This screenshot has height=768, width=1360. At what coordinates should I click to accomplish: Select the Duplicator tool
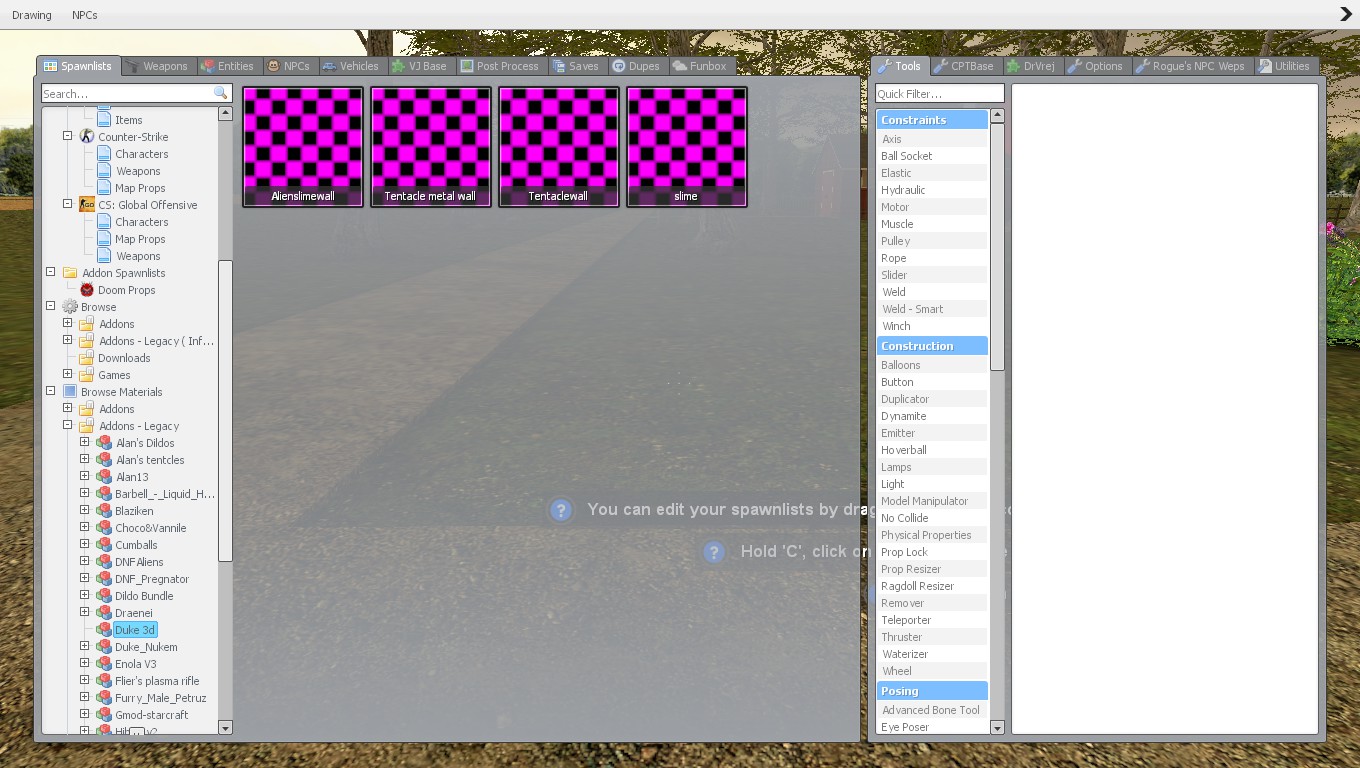pyautogui.click(x=932, y=399)
